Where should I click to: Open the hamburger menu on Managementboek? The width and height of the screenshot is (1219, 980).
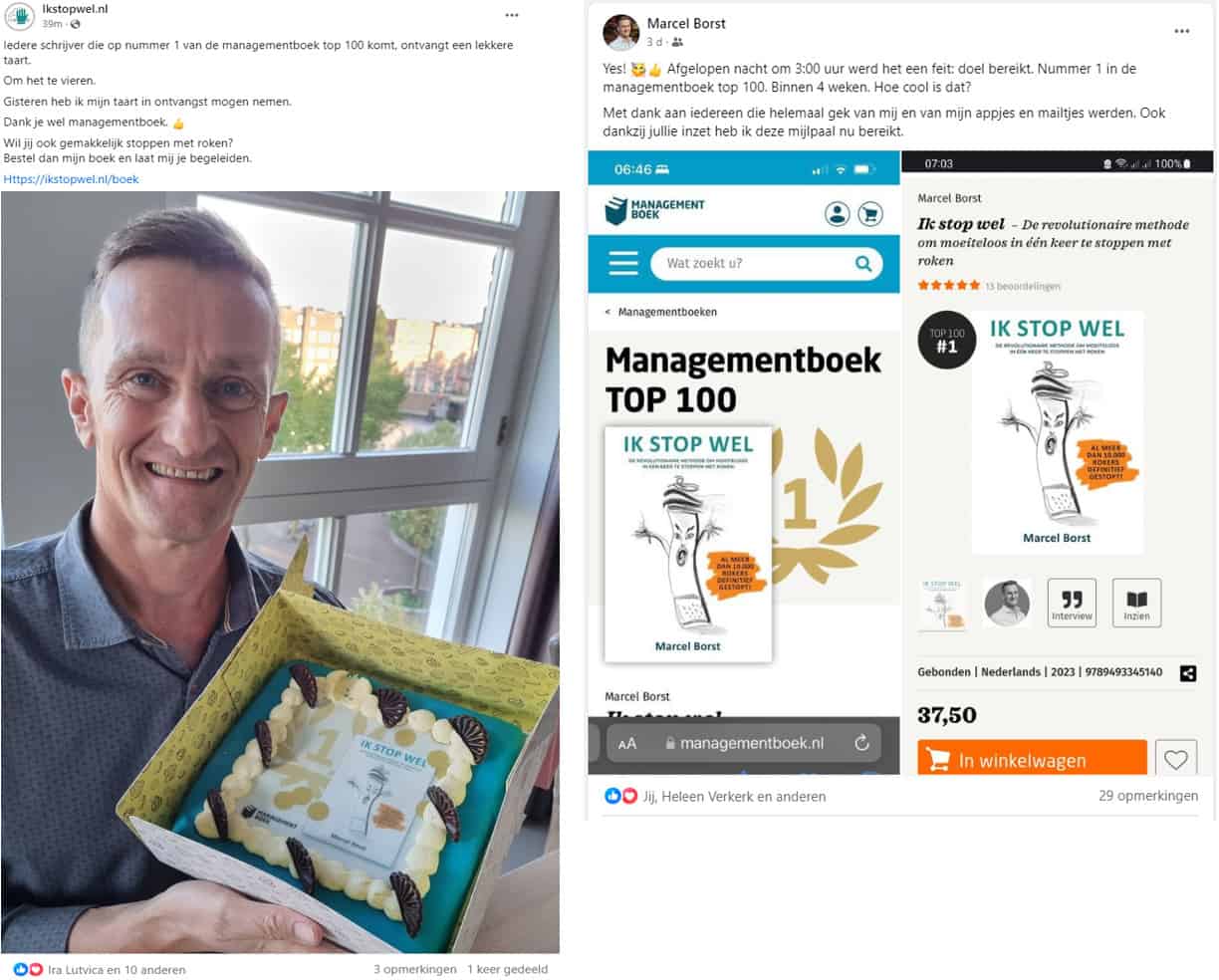click(623, 263)
